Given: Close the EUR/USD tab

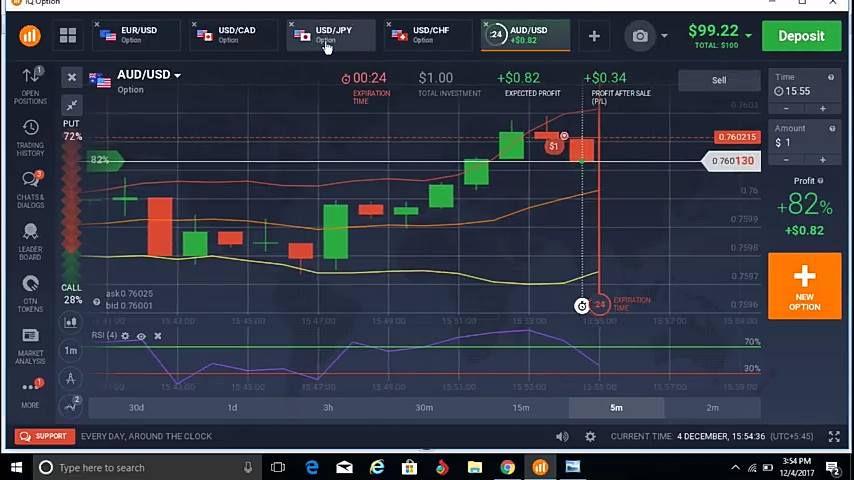Looking at the screenshot, I should tap(97, 25).
